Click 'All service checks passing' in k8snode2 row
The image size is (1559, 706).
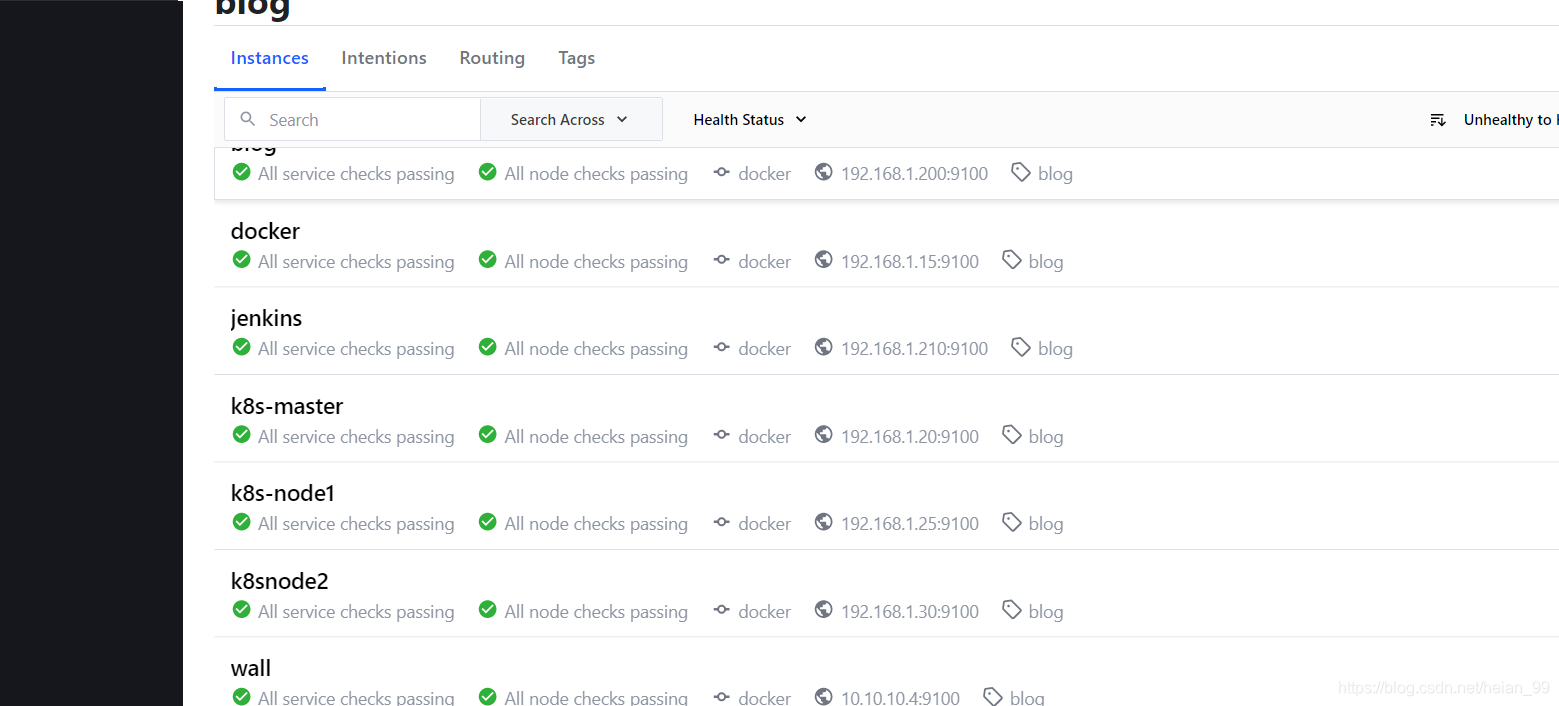[356, 612]
